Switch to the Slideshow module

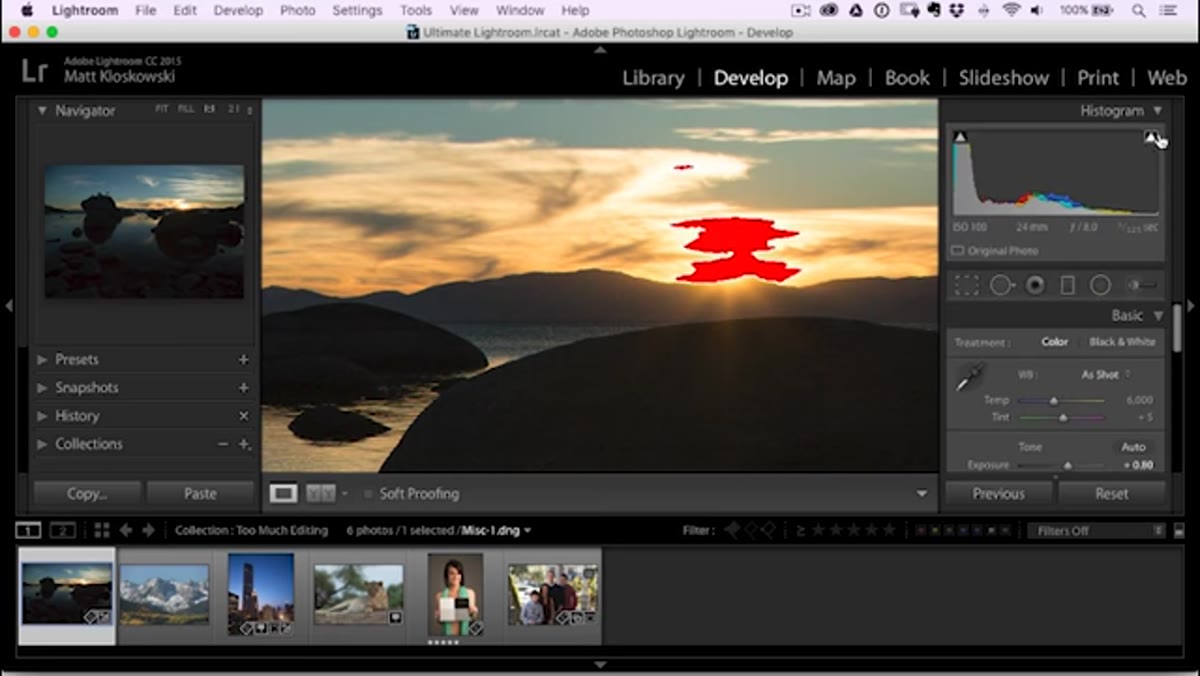(1004, 78)
